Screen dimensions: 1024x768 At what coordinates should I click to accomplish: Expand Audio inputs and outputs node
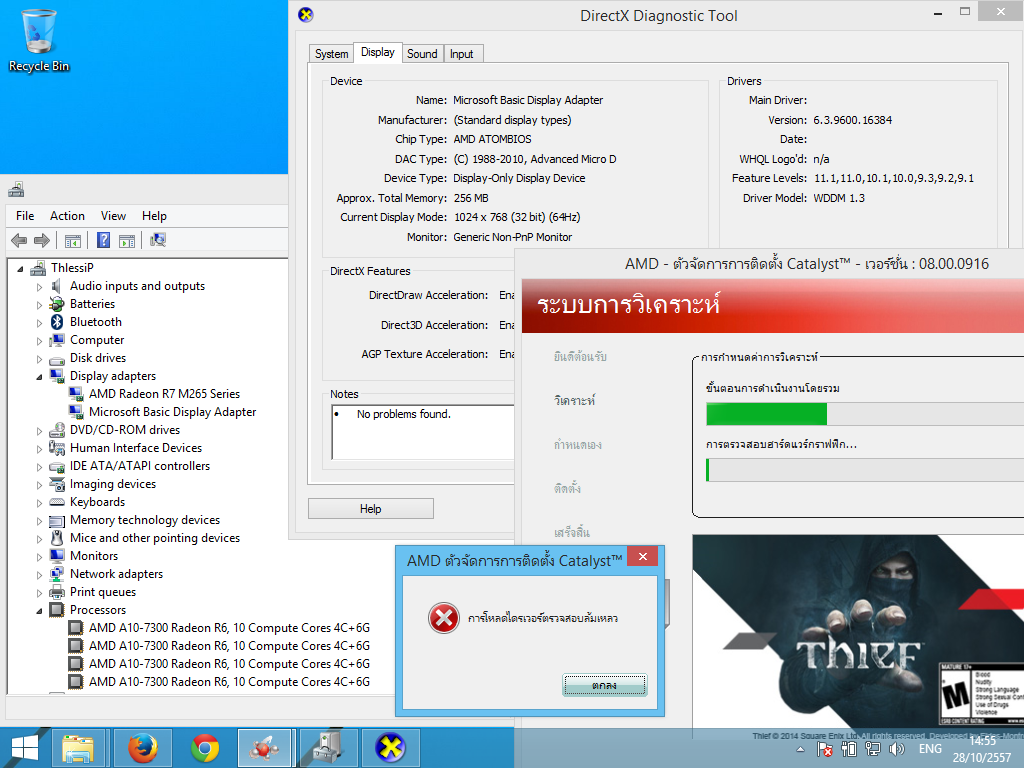pos(39,287)
